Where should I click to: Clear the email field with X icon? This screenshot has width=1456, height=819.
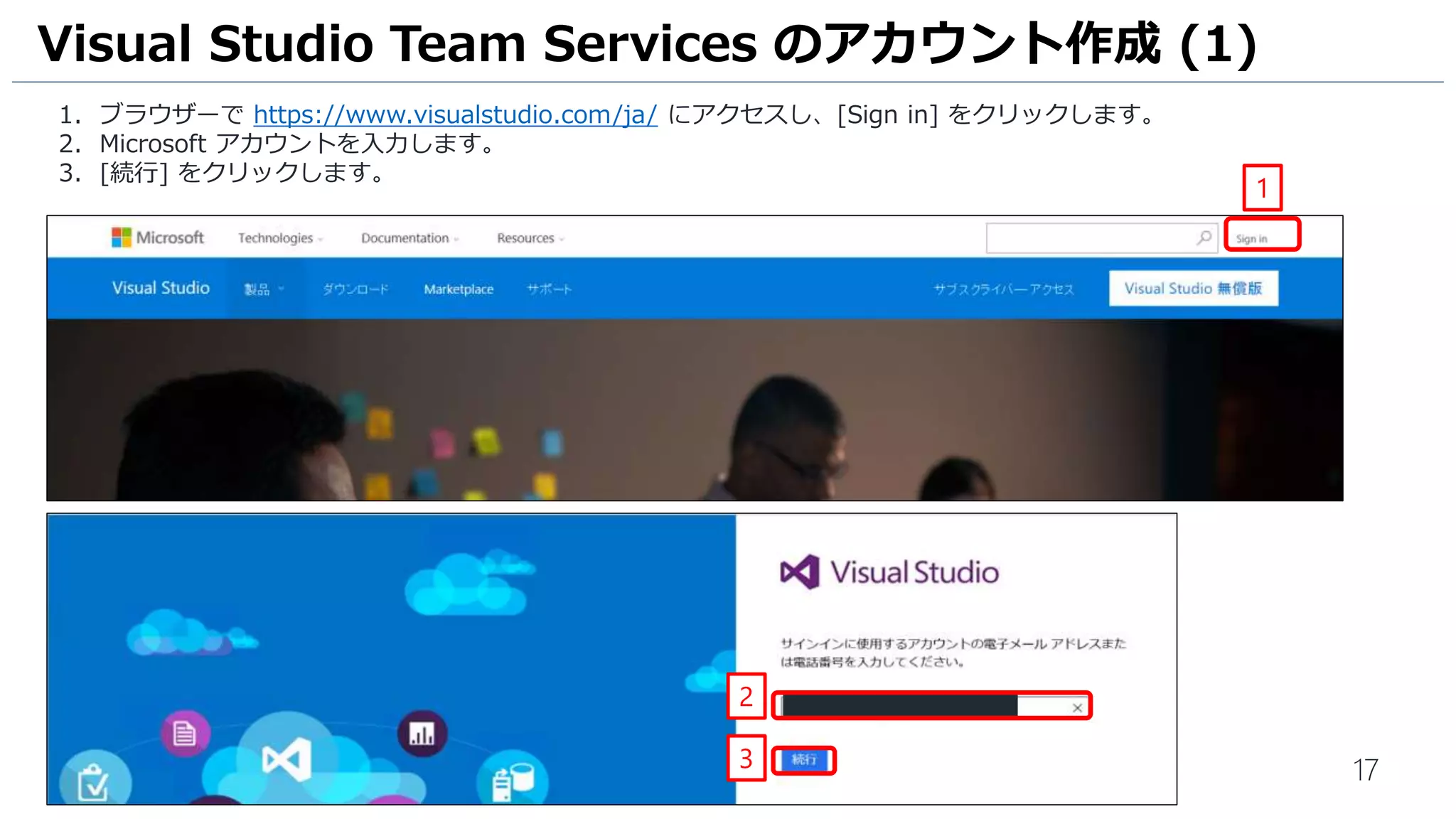(x=1077, y=708)
